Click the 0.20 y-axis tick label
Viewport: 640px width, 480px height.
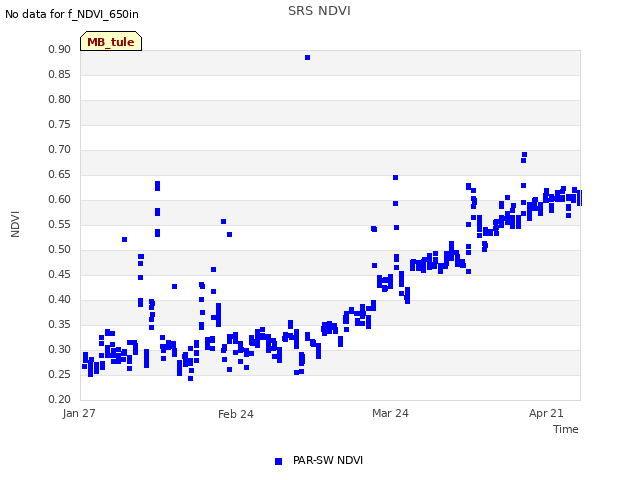[x=60, y=399]
